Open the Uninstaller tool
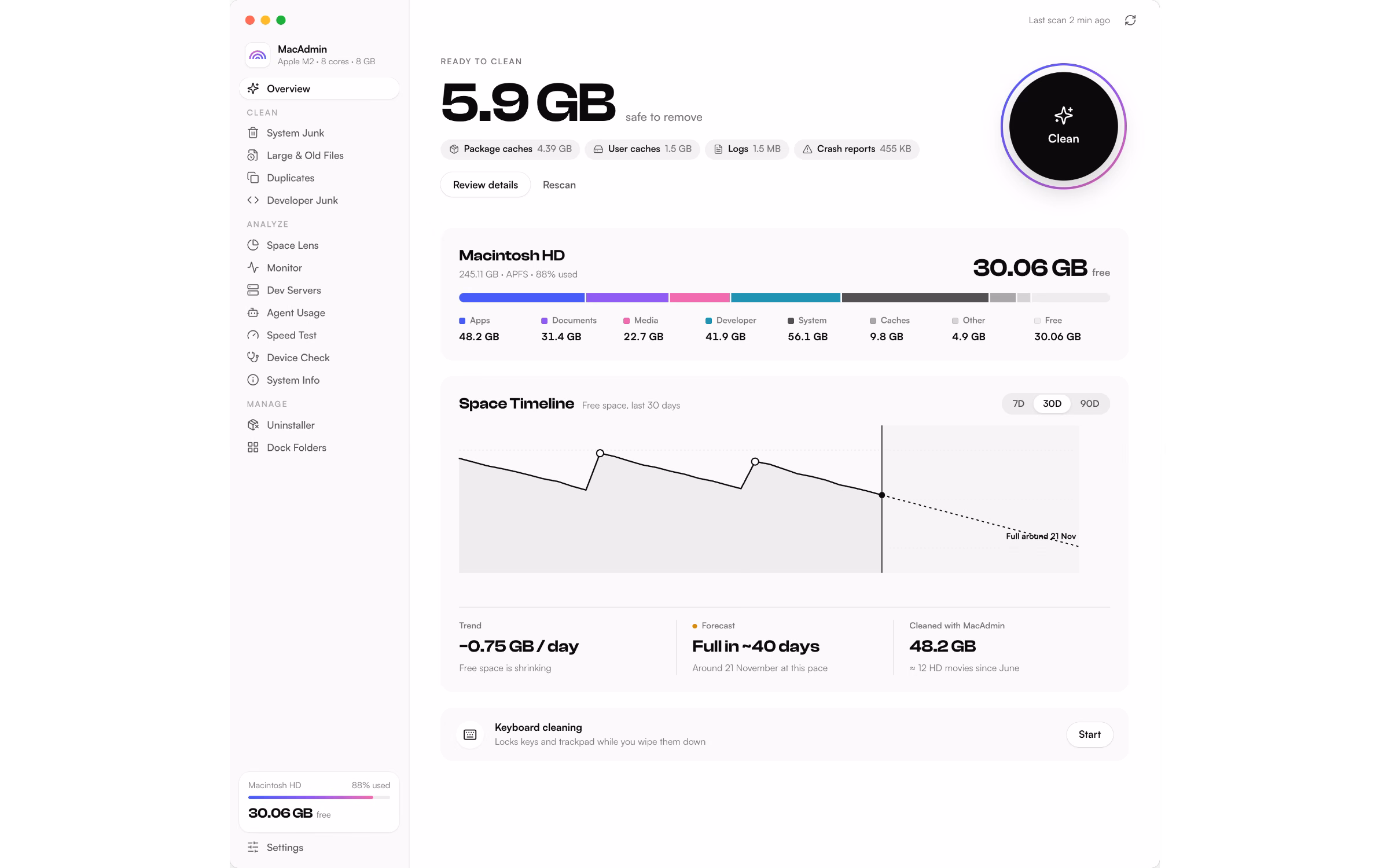Image resolution: width=1389 pixels, height=868 pixels. (x=319, y=425)
